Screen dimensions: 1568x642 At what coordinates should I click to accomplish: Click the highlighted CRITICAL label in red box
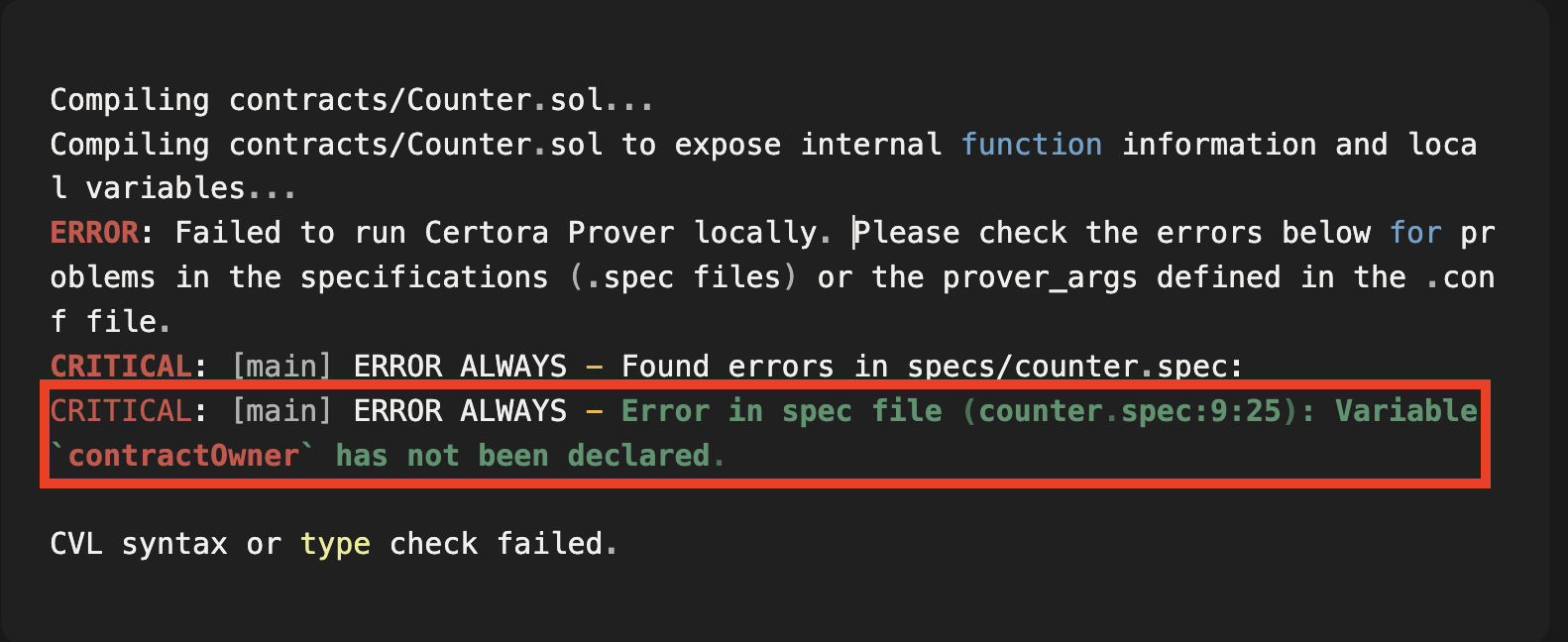point(120,411)
